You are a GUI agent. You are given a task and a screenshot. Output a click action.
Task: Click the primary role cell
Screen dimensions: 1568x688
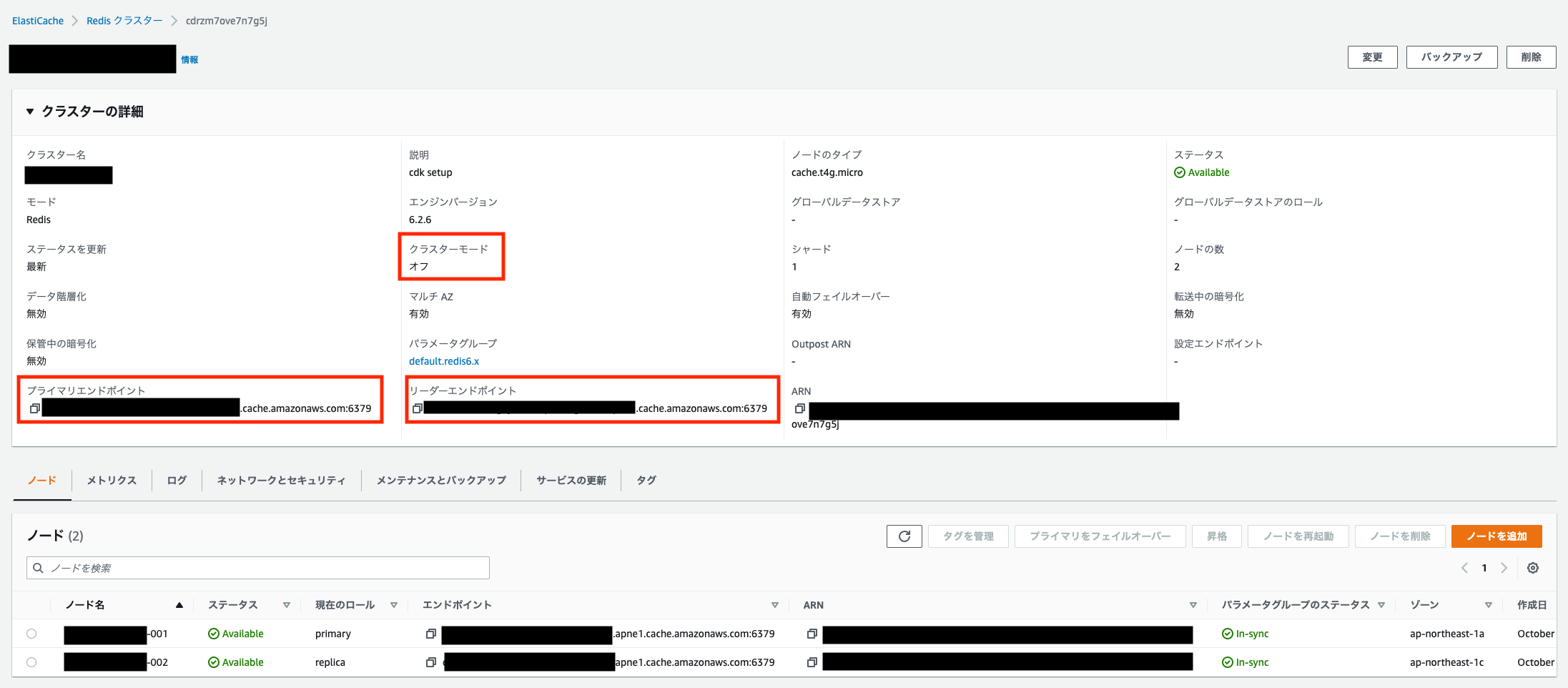[333, 634]
